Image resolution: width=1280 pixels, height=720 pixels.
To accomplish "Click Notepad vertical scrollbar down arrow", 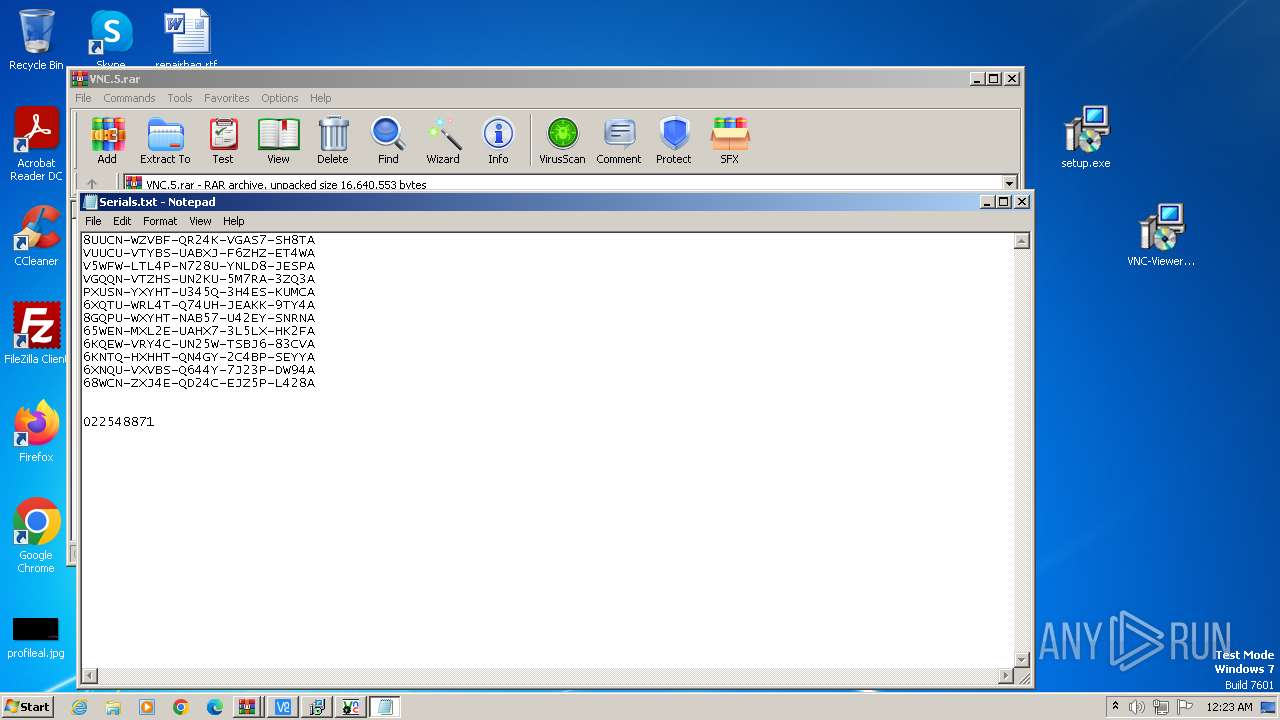I will click(1021, 659).
